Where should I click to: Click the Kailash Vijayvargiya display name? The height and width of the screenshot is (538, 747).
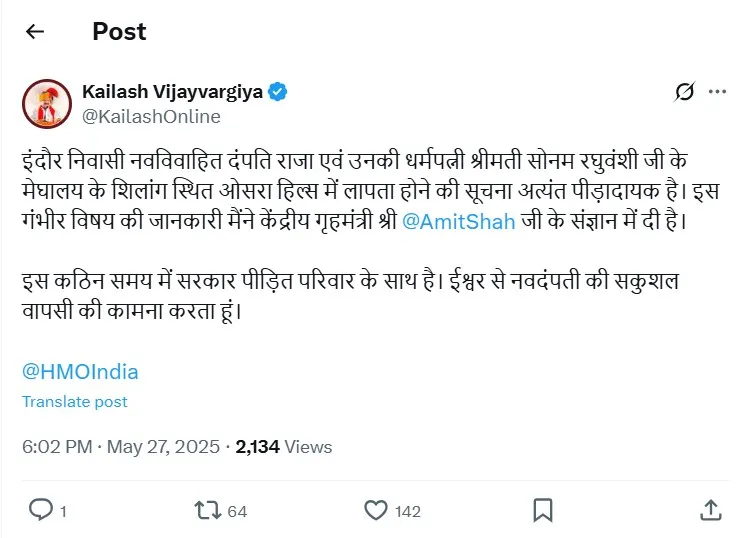point(171,92)
